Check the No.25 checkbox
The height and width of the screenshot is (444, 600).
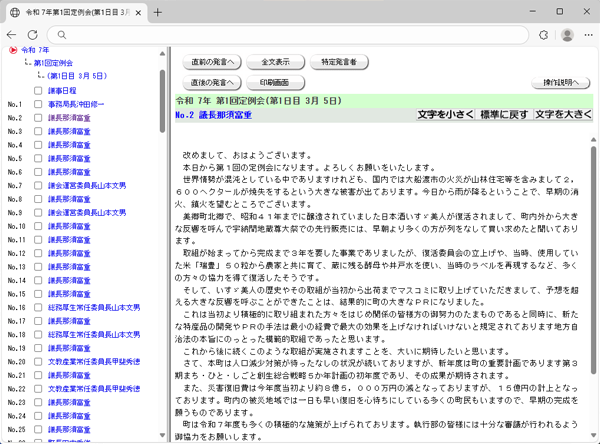click(38, 429)
